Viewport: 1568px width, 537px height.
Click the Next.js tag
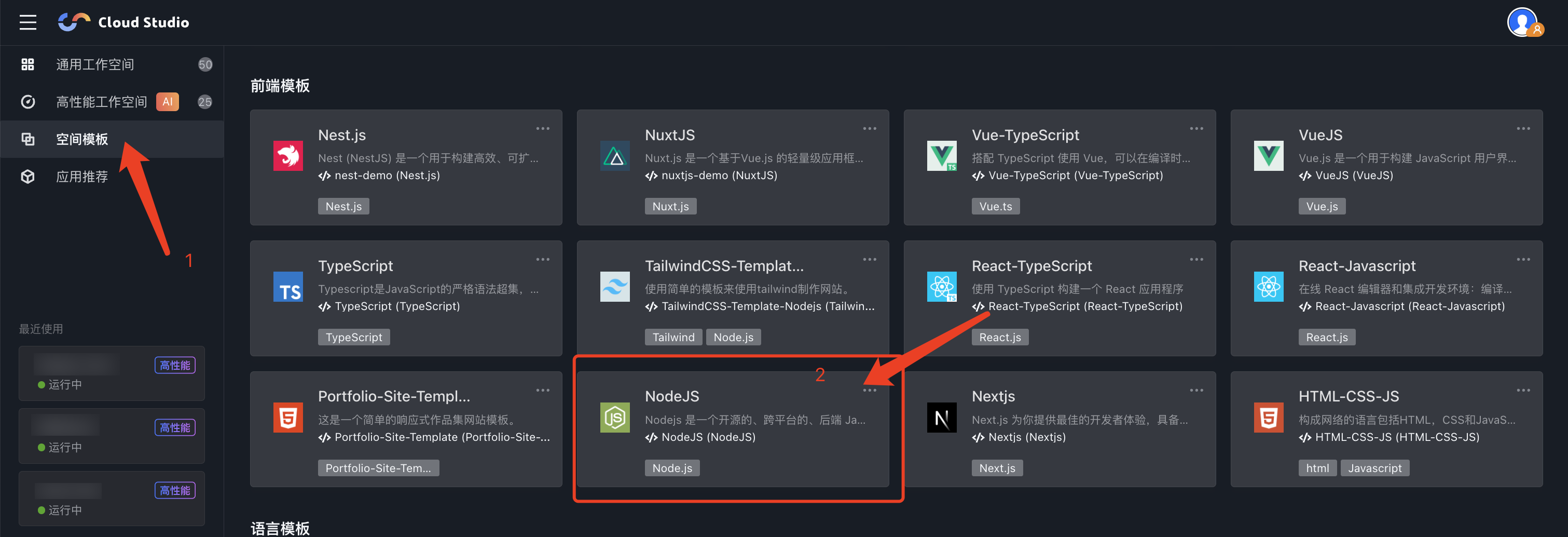997,468
